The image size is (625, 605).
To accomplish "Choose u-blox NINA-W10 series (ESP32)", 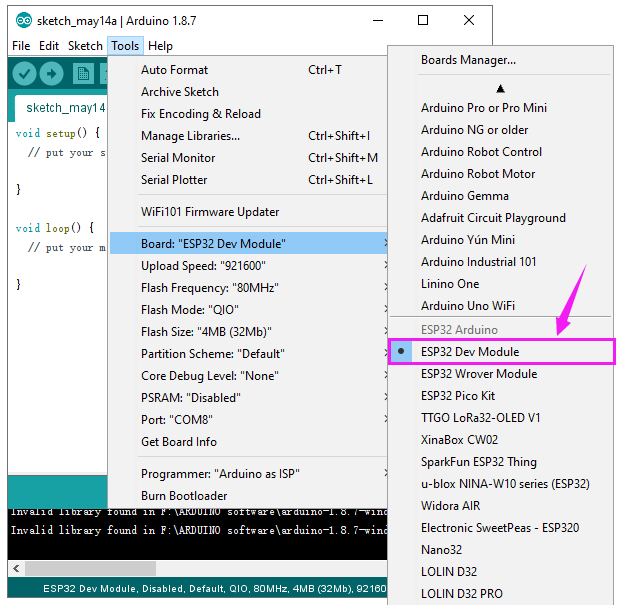I will (501, 483).
